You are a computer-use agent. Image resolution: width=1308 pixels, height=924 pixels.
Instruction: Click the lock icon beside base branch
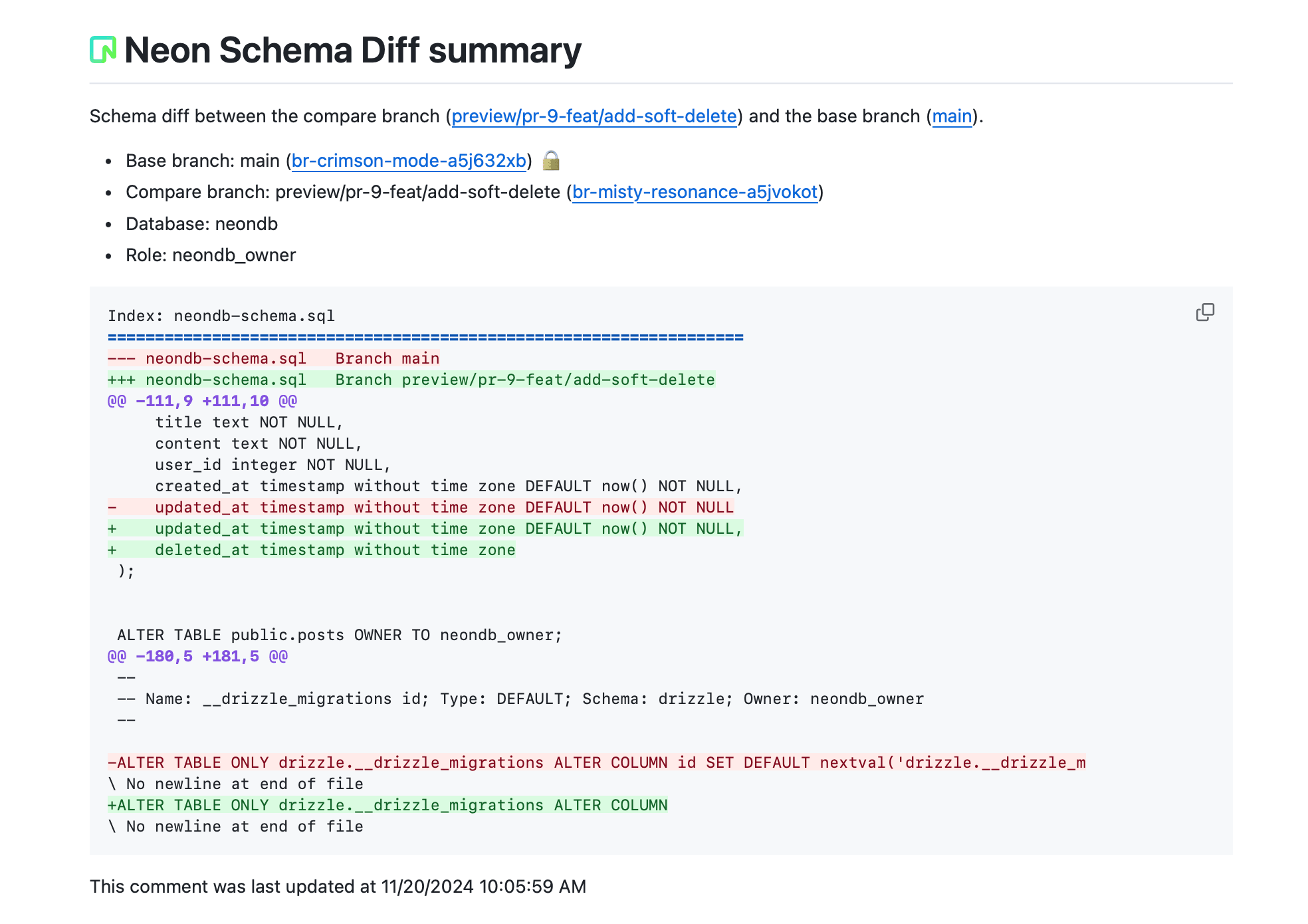tap(551, 161)
